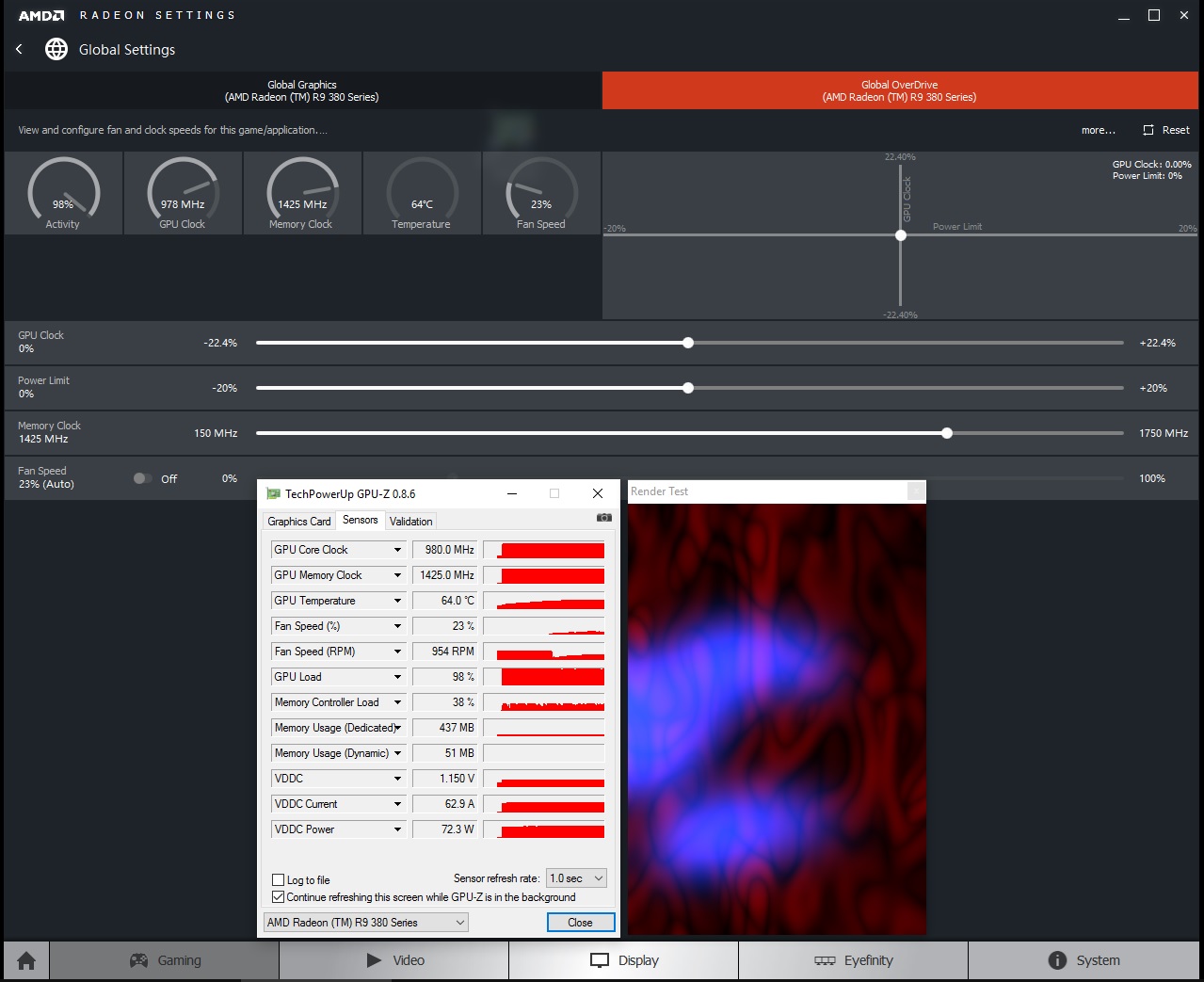Close the Render Test window
This screenshot has width=1204, height=982.
(x=915, y=491)
